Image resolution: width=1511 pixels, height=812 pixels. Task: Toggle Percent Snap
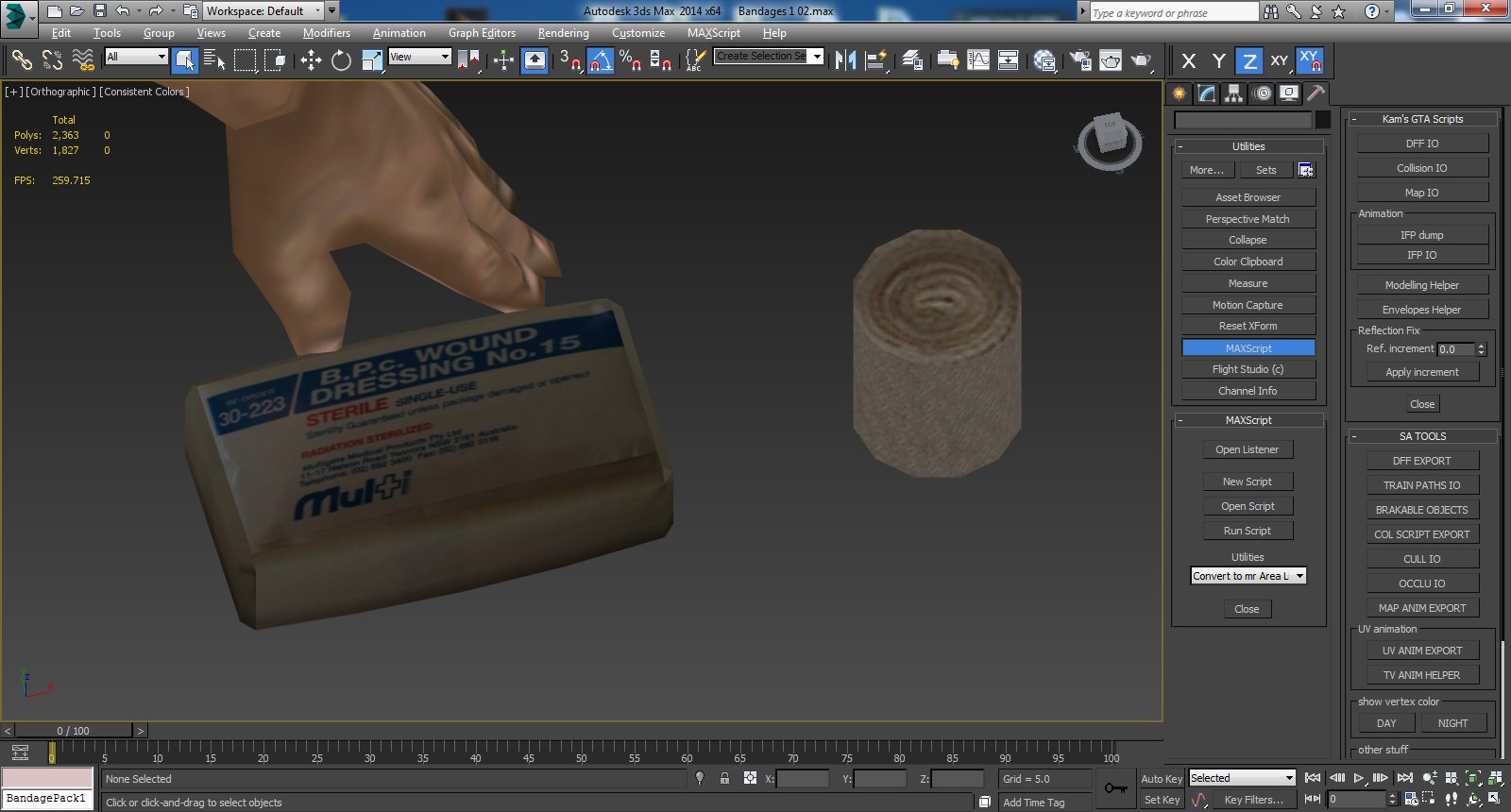pos(631,60)
